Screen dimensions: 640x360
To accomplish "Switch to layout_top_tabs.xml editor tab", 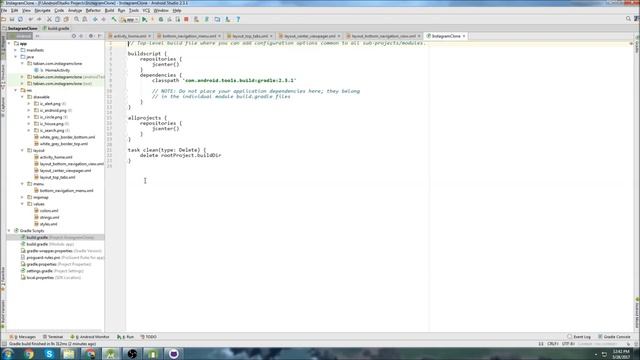I will tap(250, 36).
